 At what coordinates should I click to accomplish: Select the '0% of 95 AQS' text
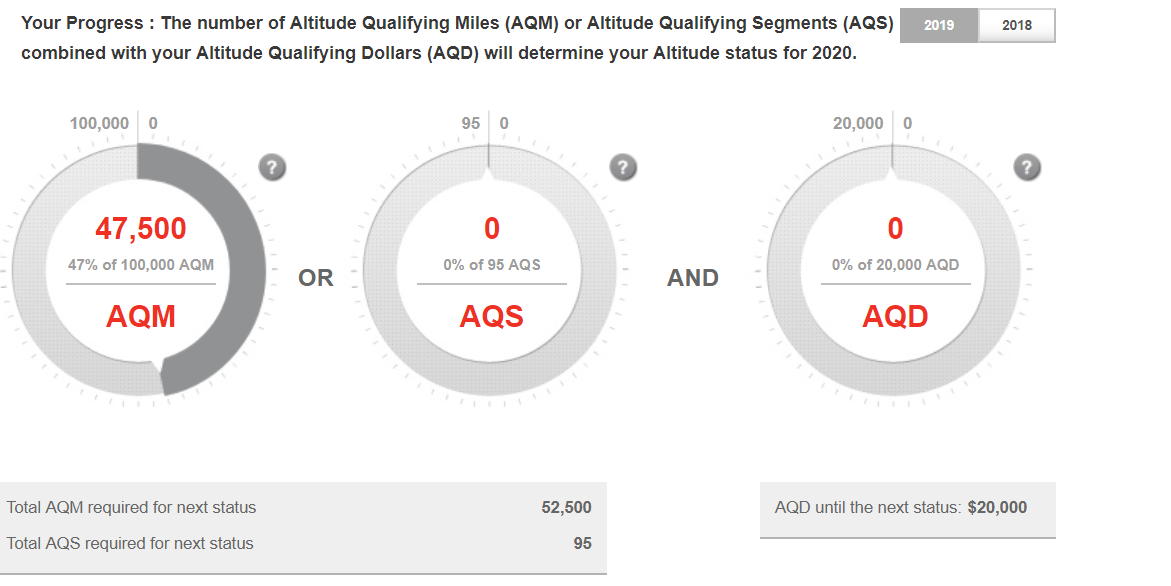click(491, 265)
